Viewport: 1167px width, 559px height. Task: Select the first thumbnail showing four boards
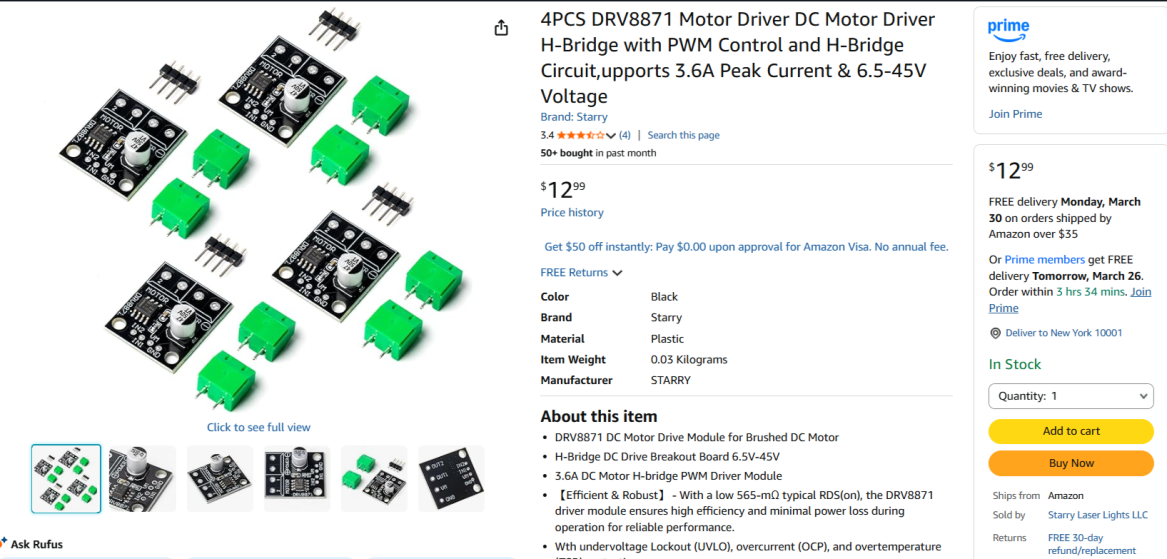coord(66,479)
